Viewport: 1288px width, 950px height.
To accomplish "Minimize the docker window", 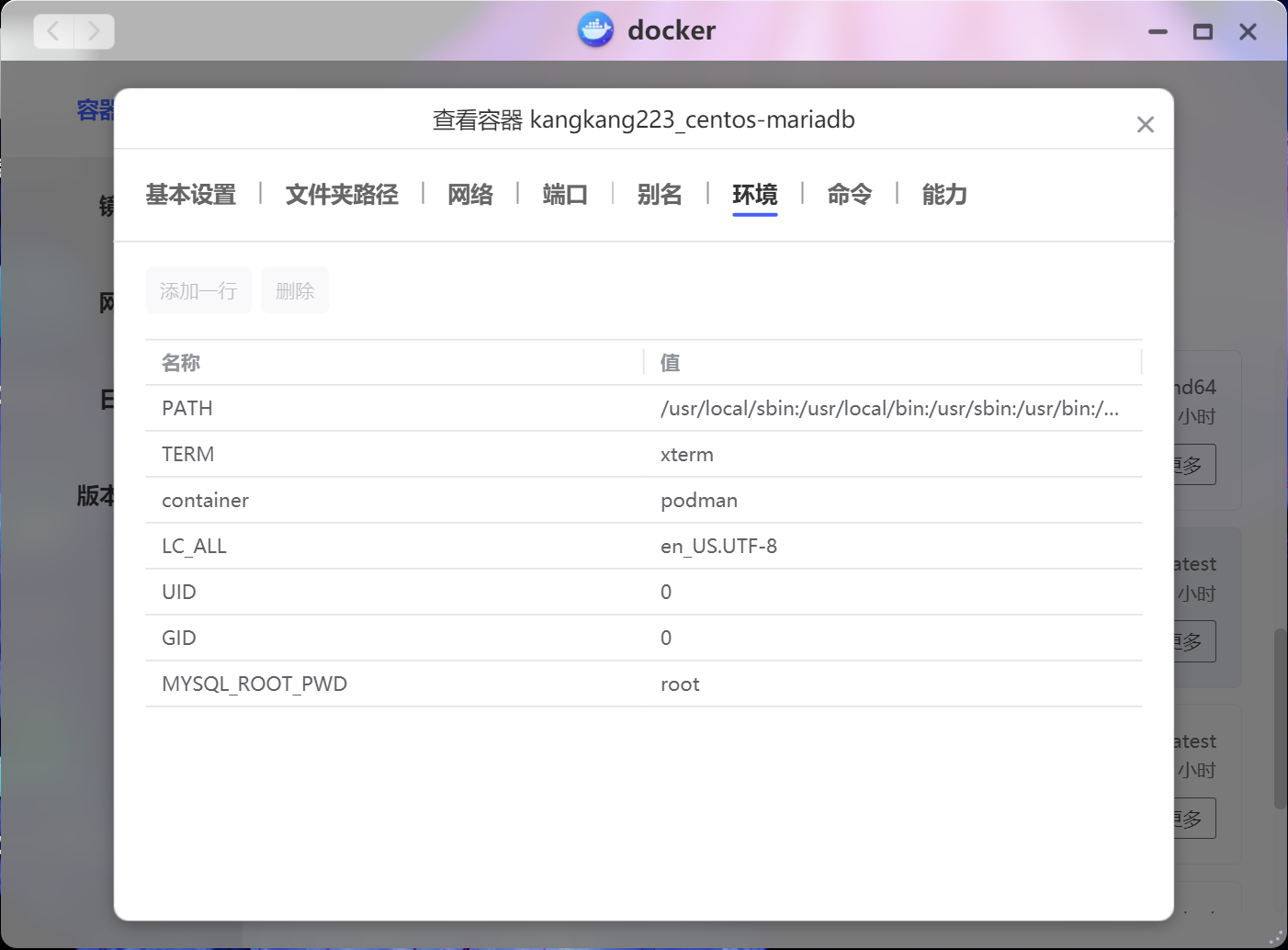I will (x=1158, y=32).
